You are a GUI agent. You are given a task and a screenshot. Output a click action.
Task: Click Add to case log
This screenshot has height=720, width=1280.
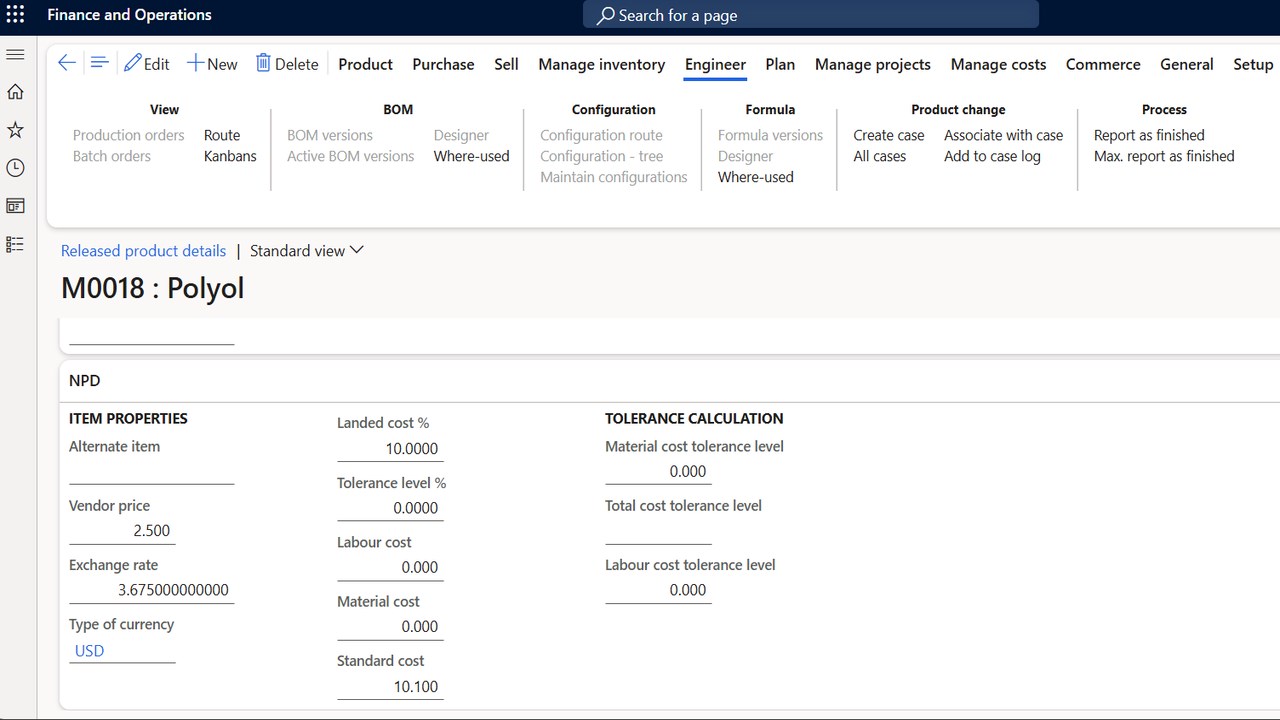tap(992, 156)
